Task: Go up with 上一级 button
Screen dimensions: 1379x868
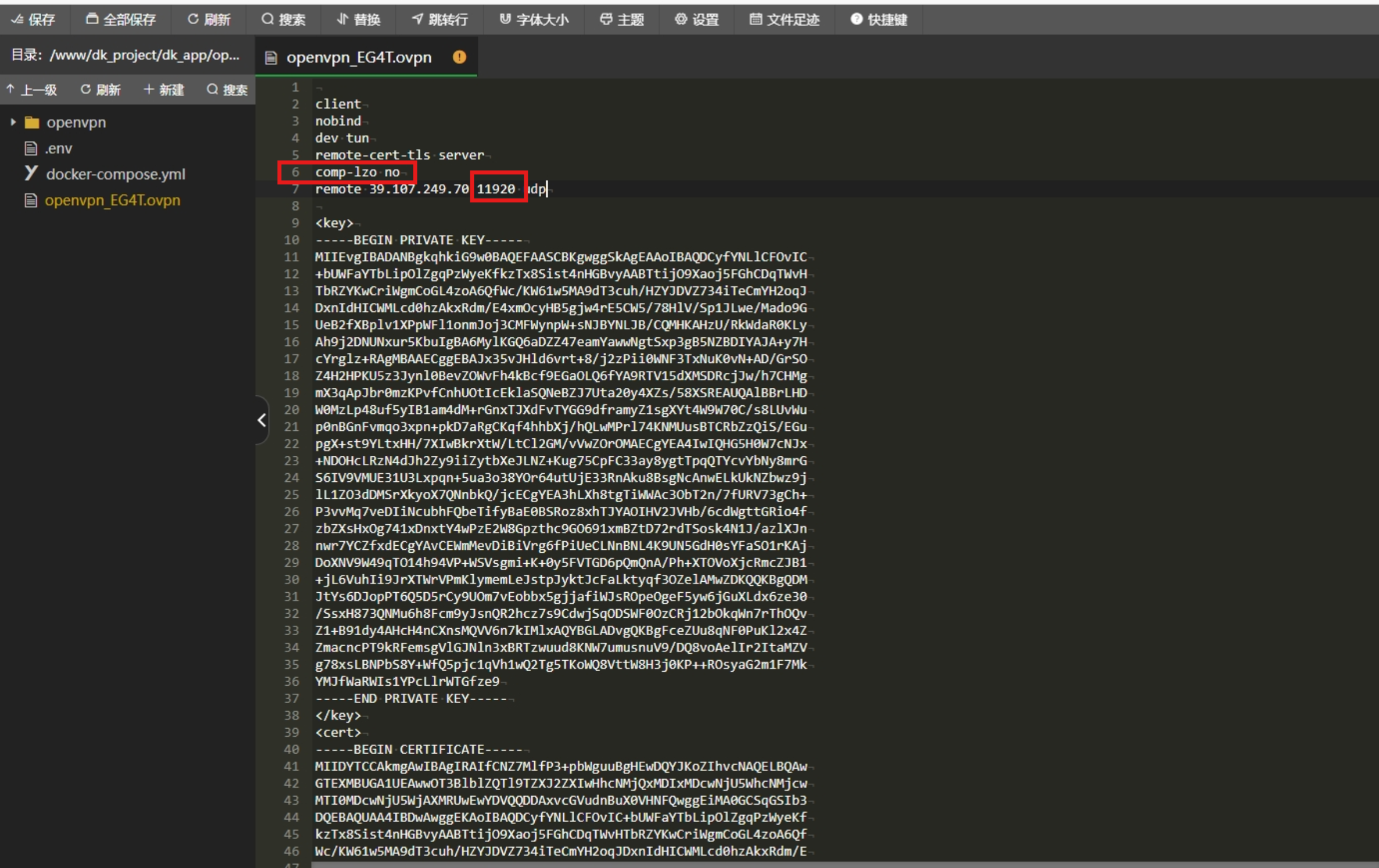Action: click(32, 90)
